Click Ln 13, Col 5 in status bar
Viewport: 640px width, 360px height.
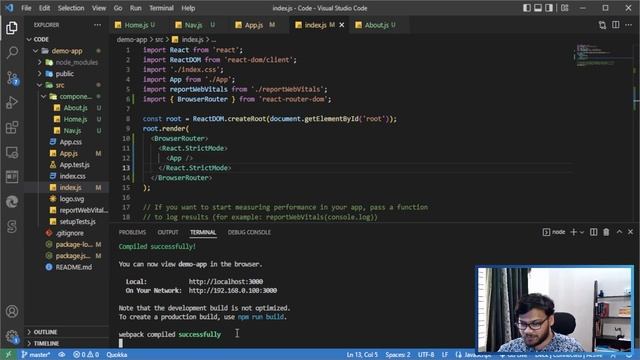[362, 354]
